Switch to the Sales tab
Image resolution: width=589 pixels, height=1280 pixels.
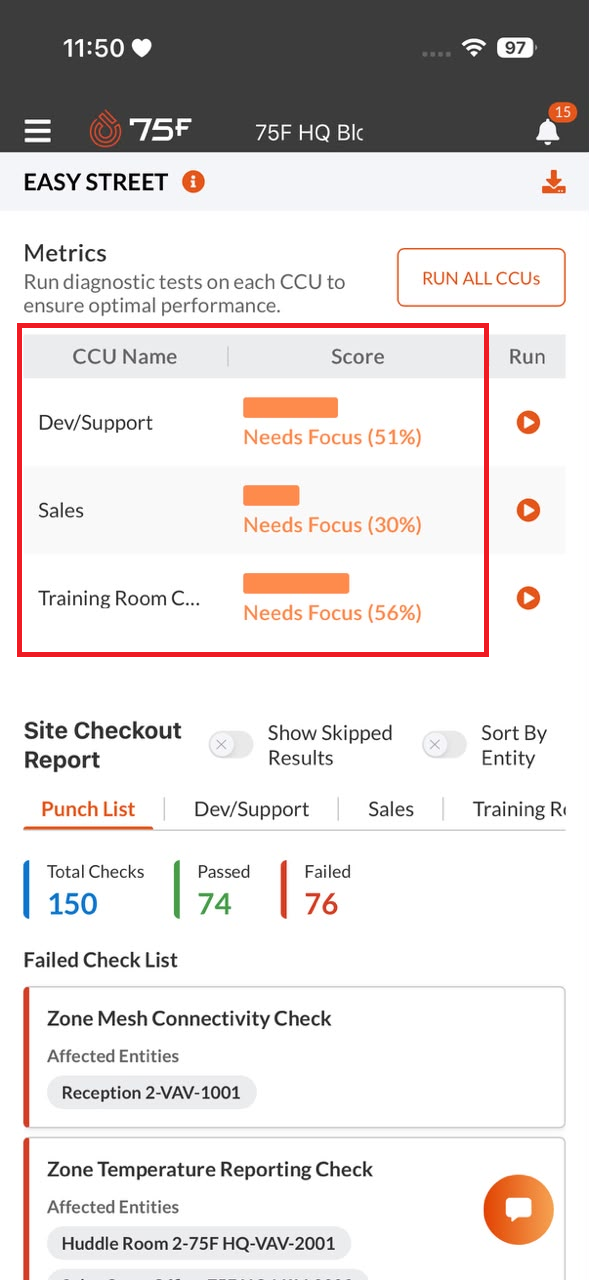click(x=391, y=809)
